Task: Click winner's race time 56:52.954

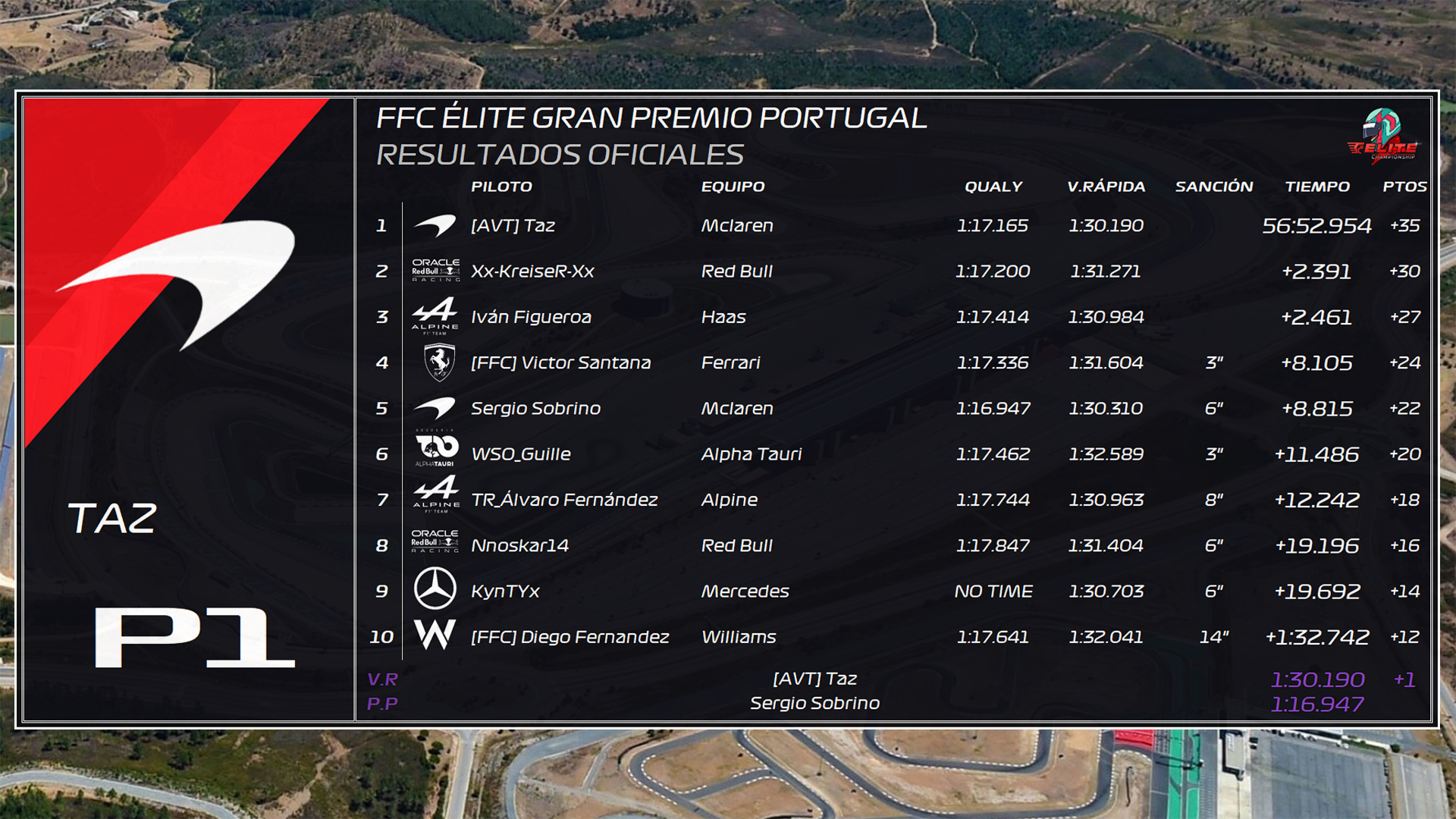Action: [x=1316, y=226]
